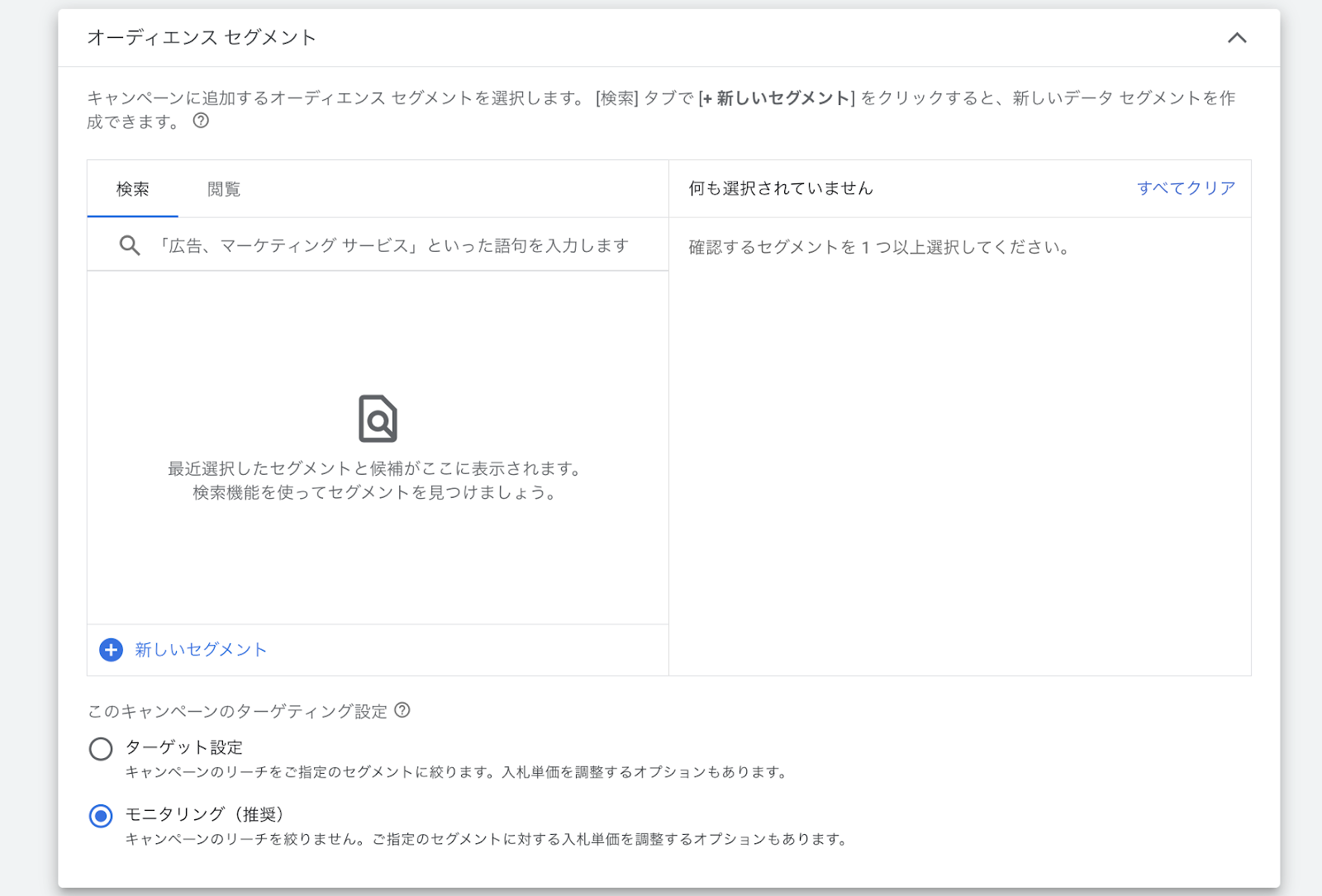This screenshot has width=1322, height=896.
Task: Open help icon after 成できます description
Action: tap(201, 121)
